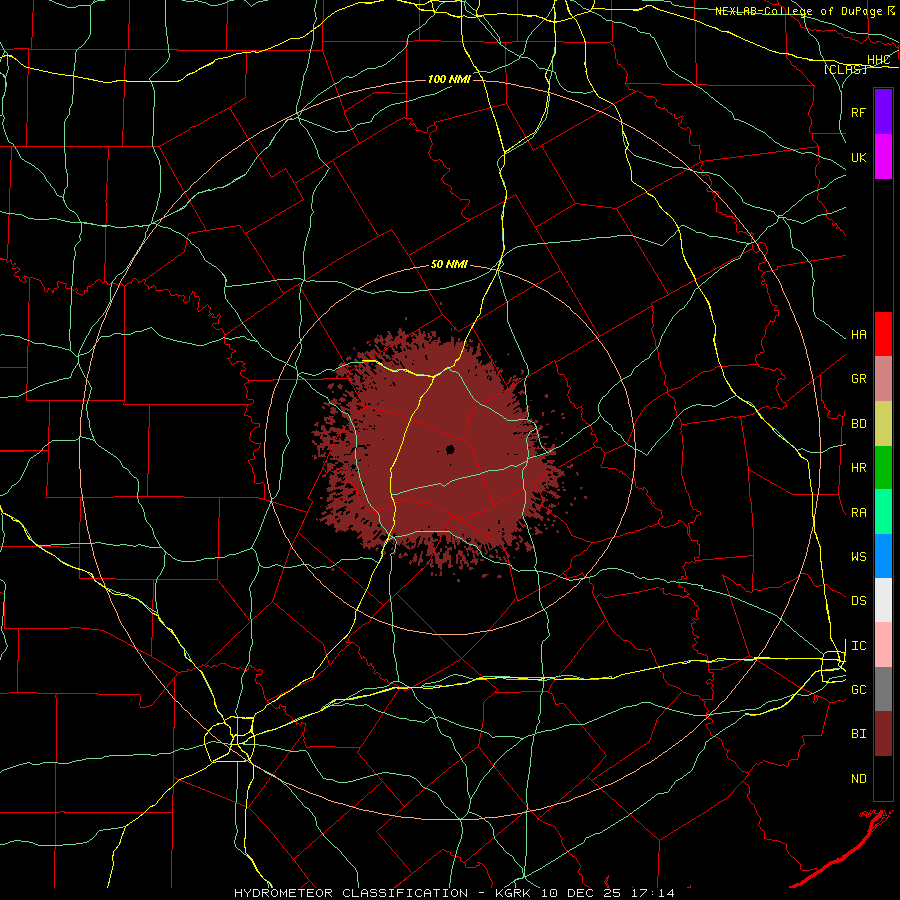900x900 pixels.
Task: Click the 100 NMI range ring label
Action: [x=449, y=79]
